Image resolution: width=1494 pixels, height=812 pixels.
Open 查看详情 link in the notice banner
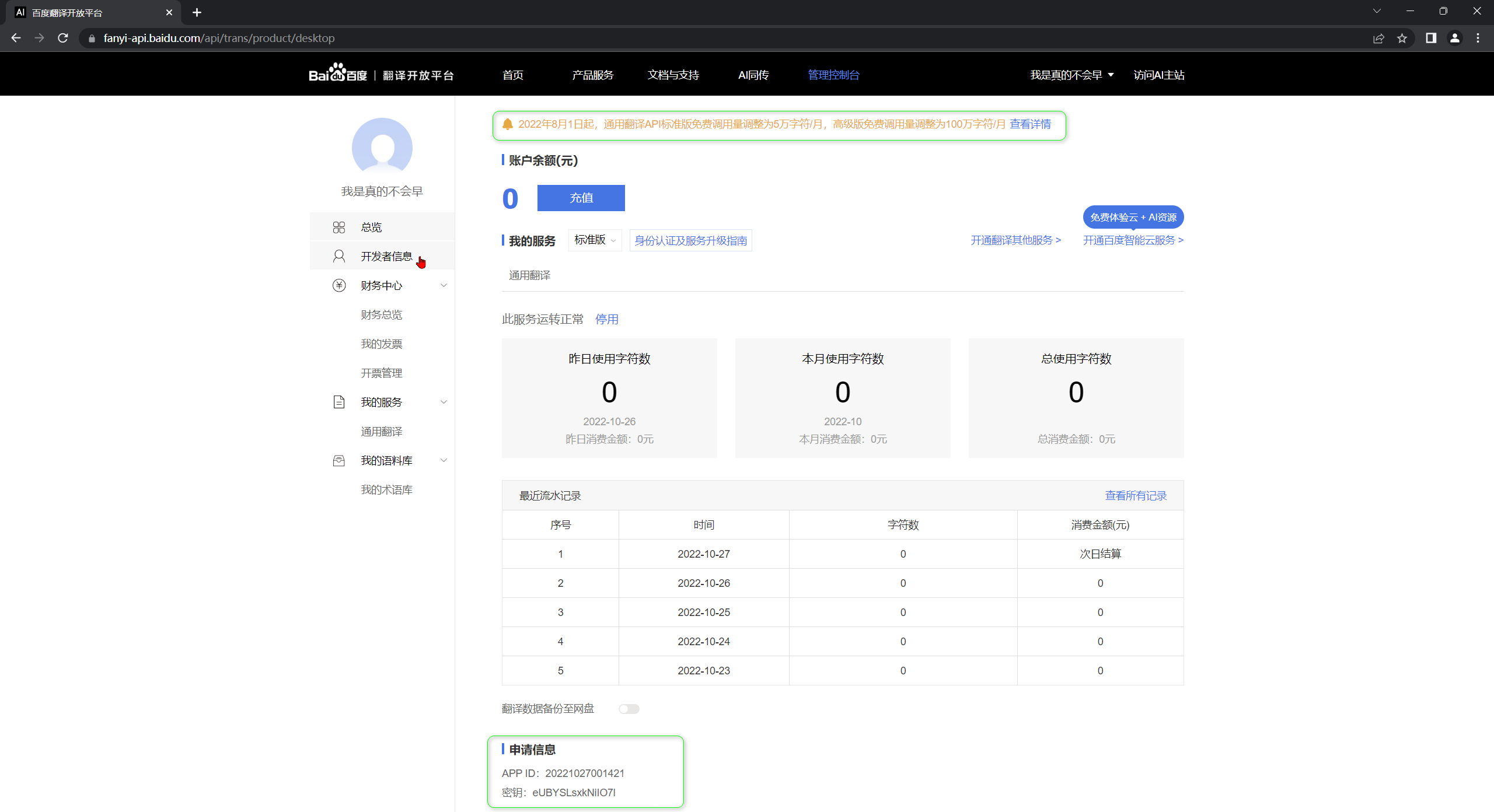[x=1030, y=124]
